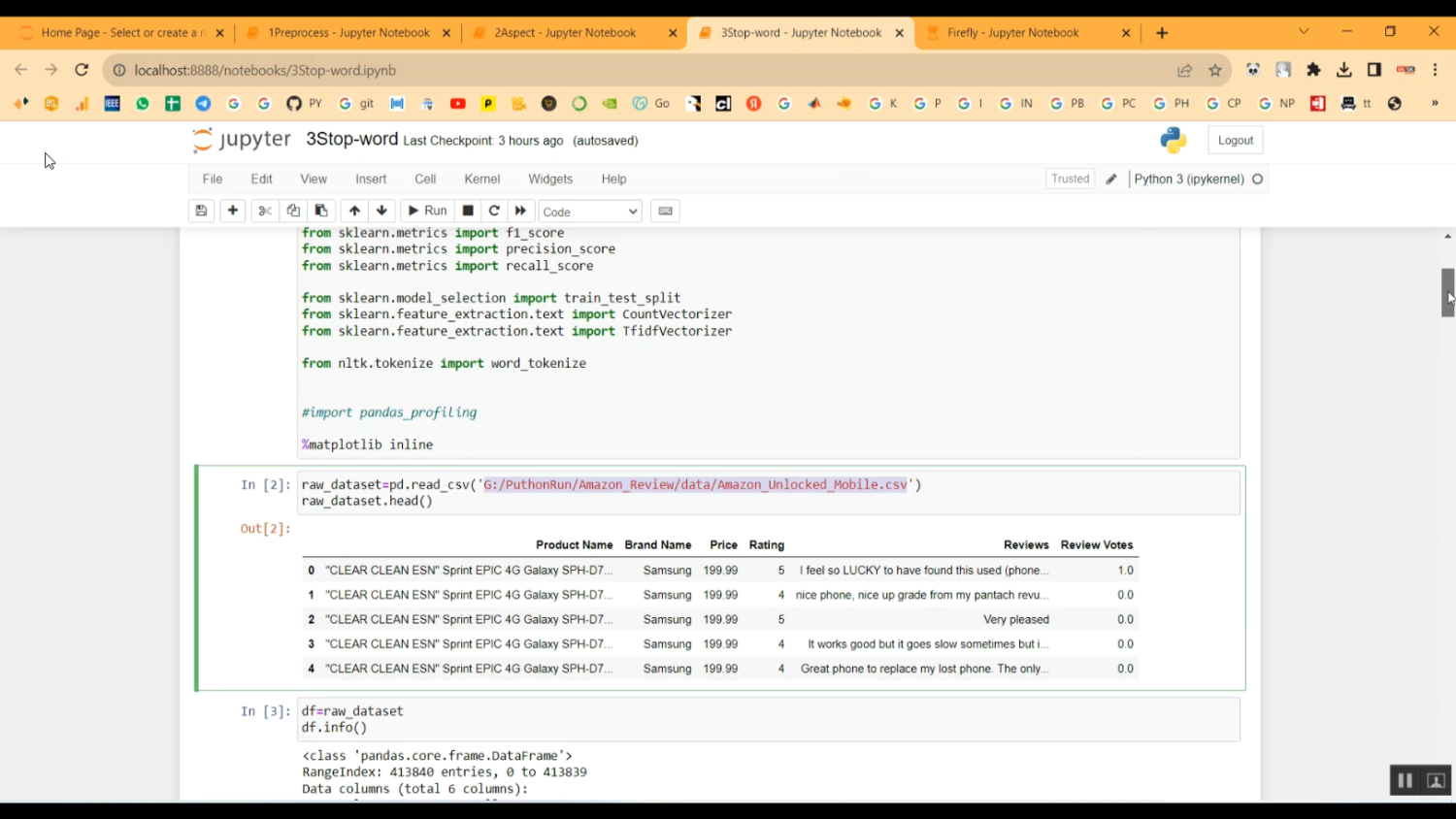Open the command palette keyboard icon
This screenshot has height=819, width=1456.
pos(665,211)
